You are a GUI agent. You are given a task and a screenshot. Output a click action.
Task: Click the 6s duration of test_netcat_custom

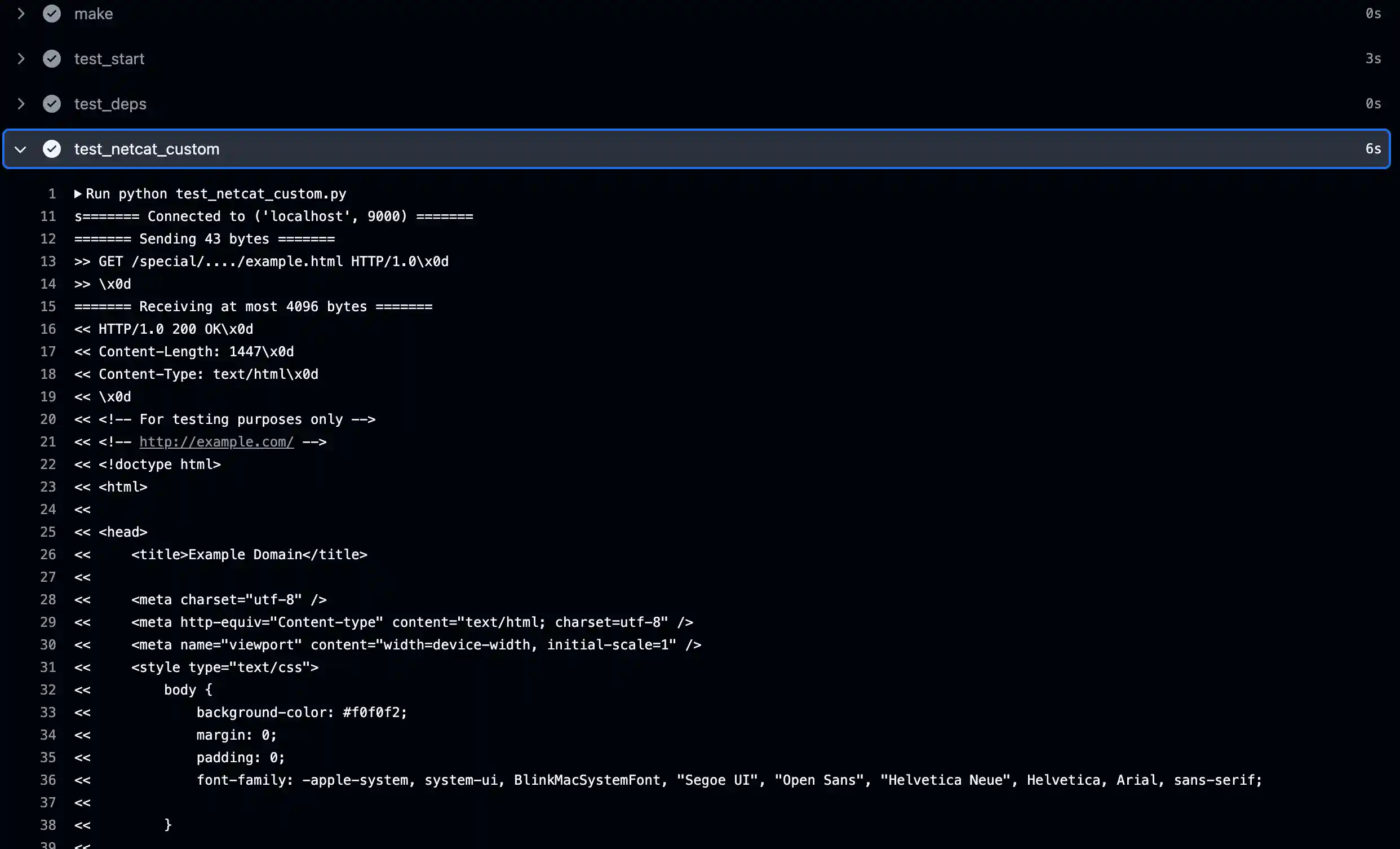coord(1373,149)
